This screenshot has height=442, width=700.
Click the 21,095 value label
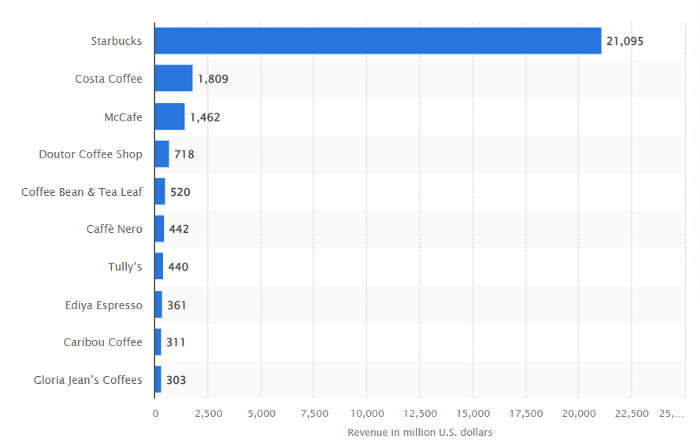(x=625, y=42)
